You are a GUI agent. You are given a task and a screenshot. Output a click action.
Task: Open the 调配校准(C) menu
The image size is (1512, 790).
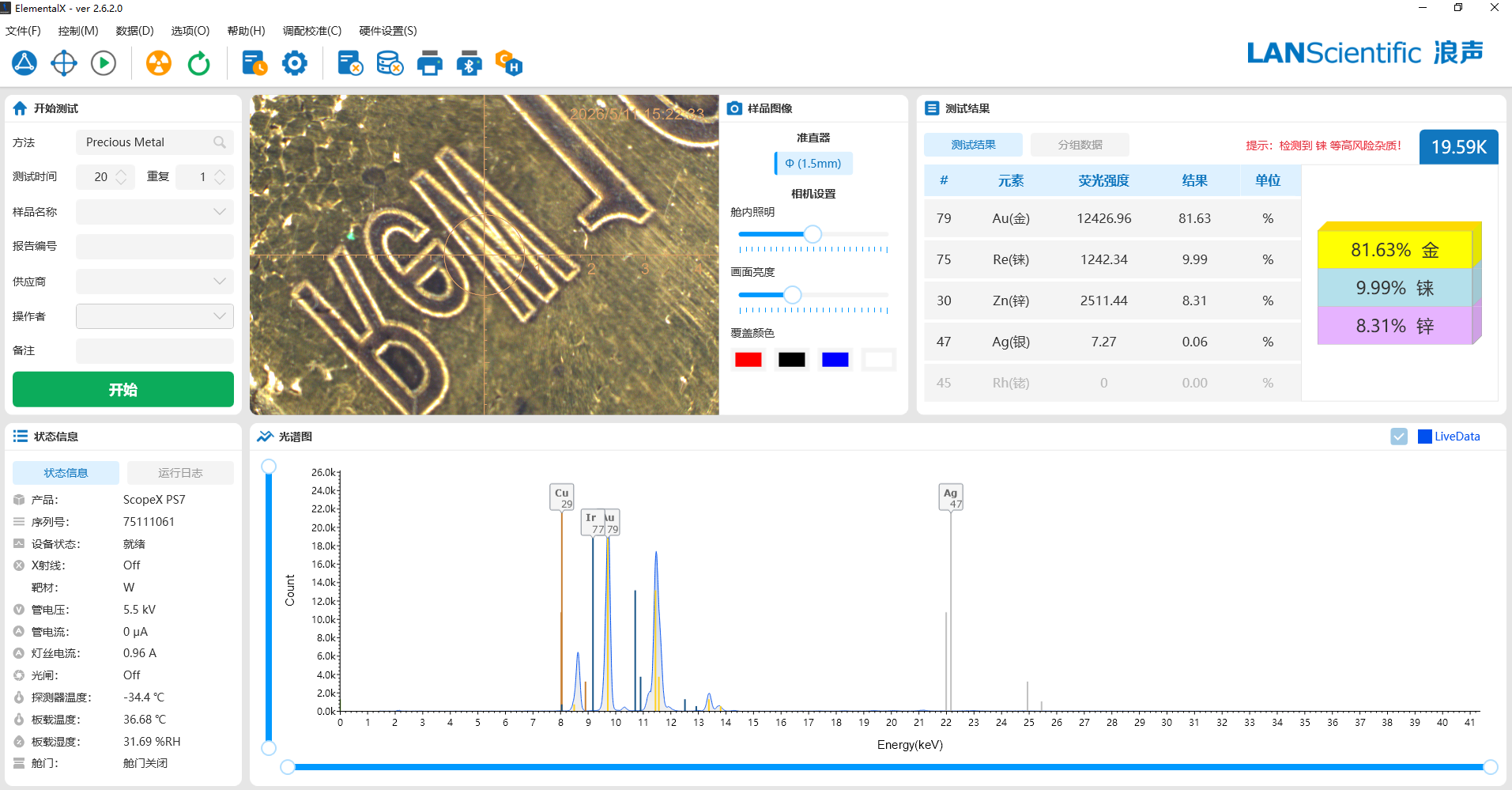pos(312,31)
